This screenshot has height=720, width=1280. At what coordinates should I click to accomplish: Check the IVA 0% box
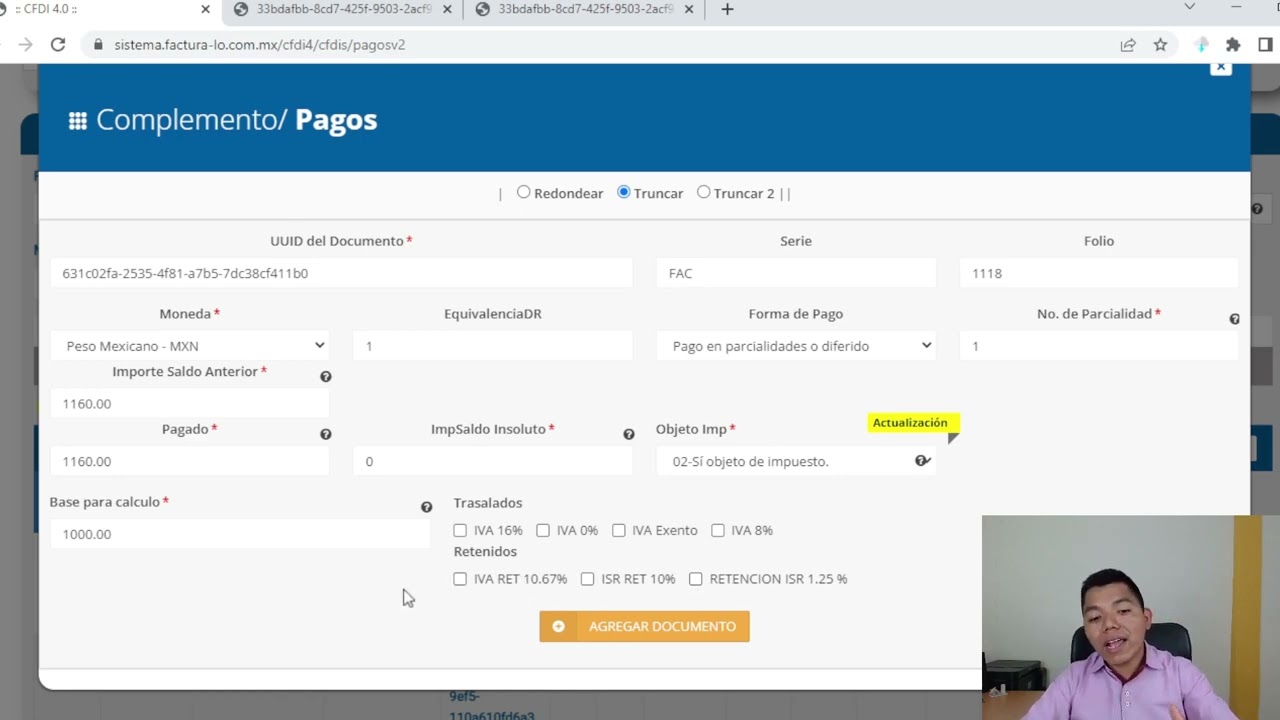pos(543,531)
